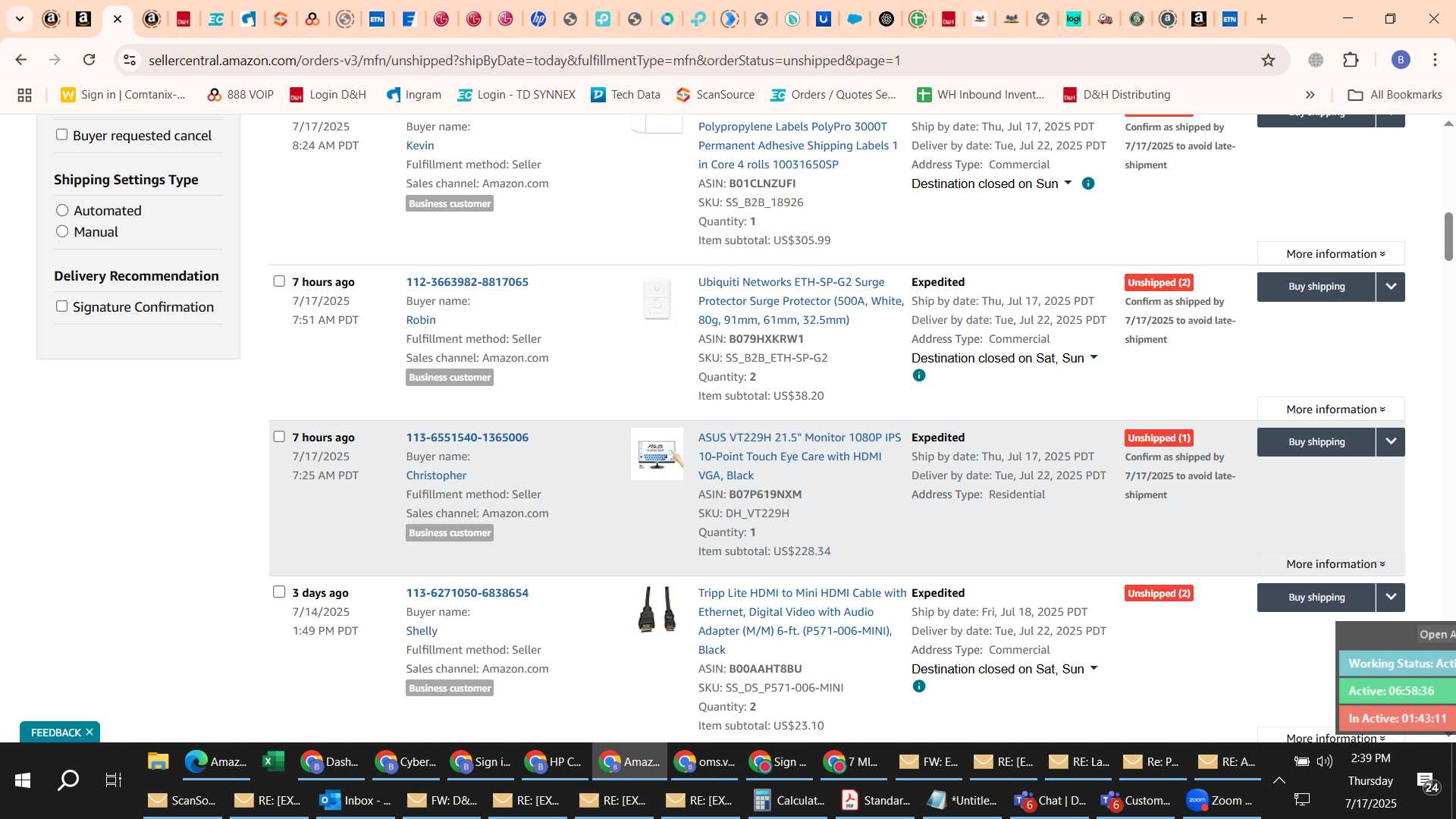Viewport: 1456px width, 819px height.
Task: Open the Chrome three-dot menu
Action: point(1435,60)
